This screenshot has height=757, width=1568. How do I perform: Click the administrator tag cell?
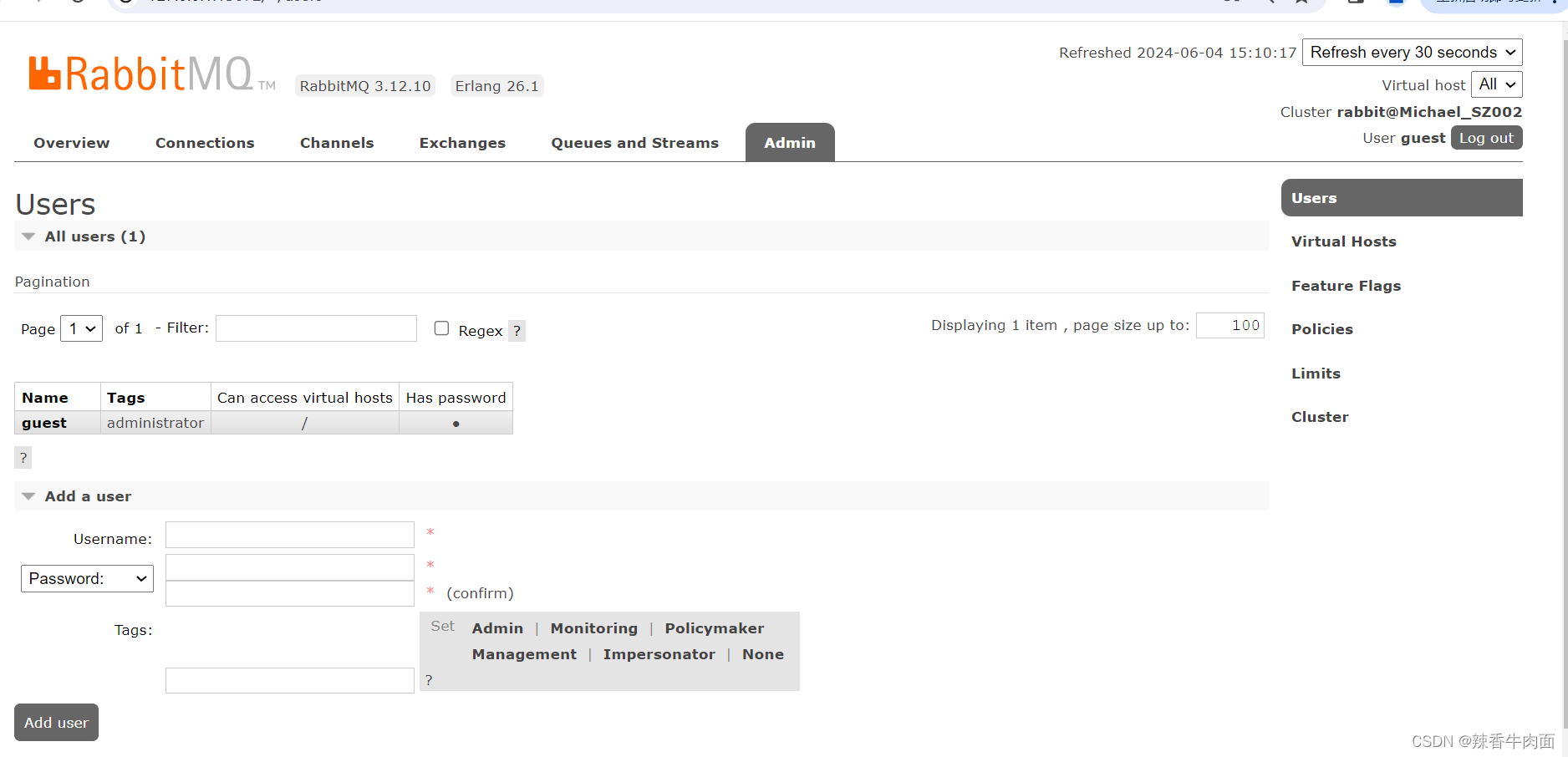coord(155,423)
